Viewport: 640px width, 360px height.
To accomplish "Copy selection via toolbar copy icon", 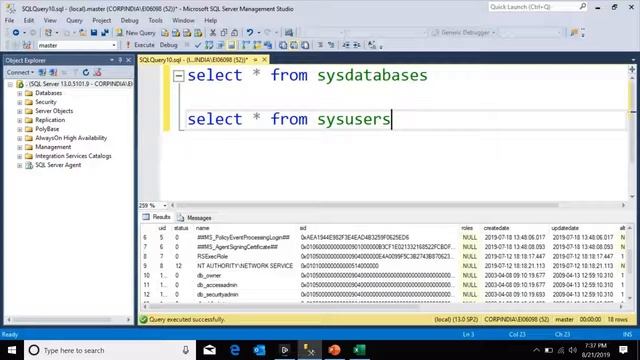I will (x=224, y=33).
